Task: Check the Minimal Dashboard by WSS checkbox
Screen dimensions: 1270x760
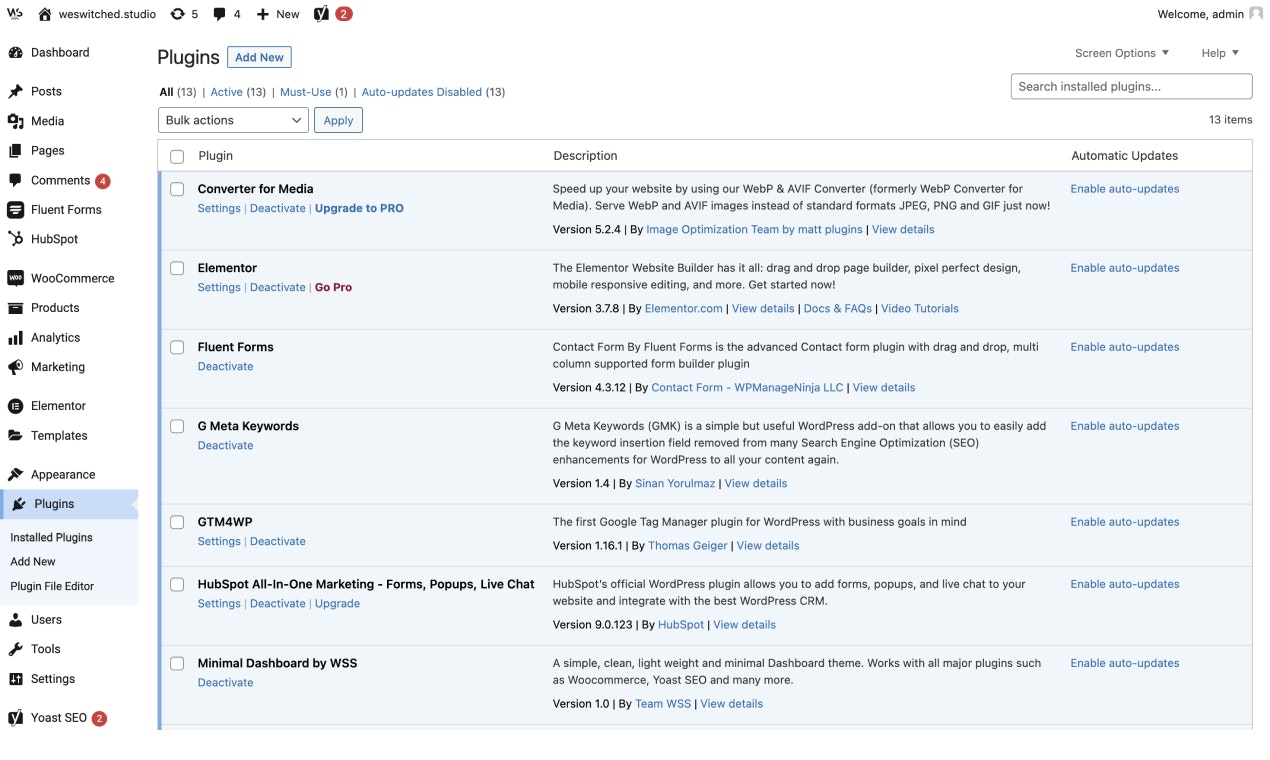Action: (x=177, y=663)
